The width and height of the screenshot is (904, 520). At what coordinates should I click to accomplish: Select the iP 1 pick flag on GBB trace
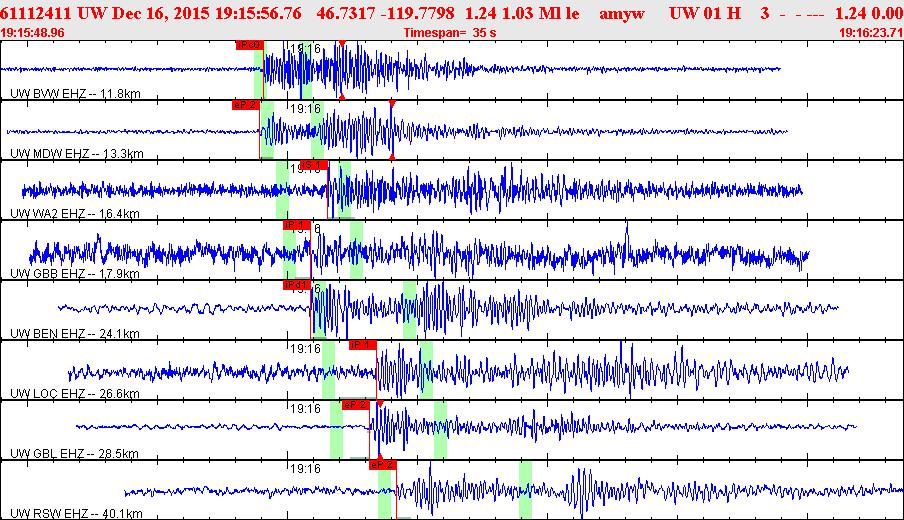click(297, 225)
